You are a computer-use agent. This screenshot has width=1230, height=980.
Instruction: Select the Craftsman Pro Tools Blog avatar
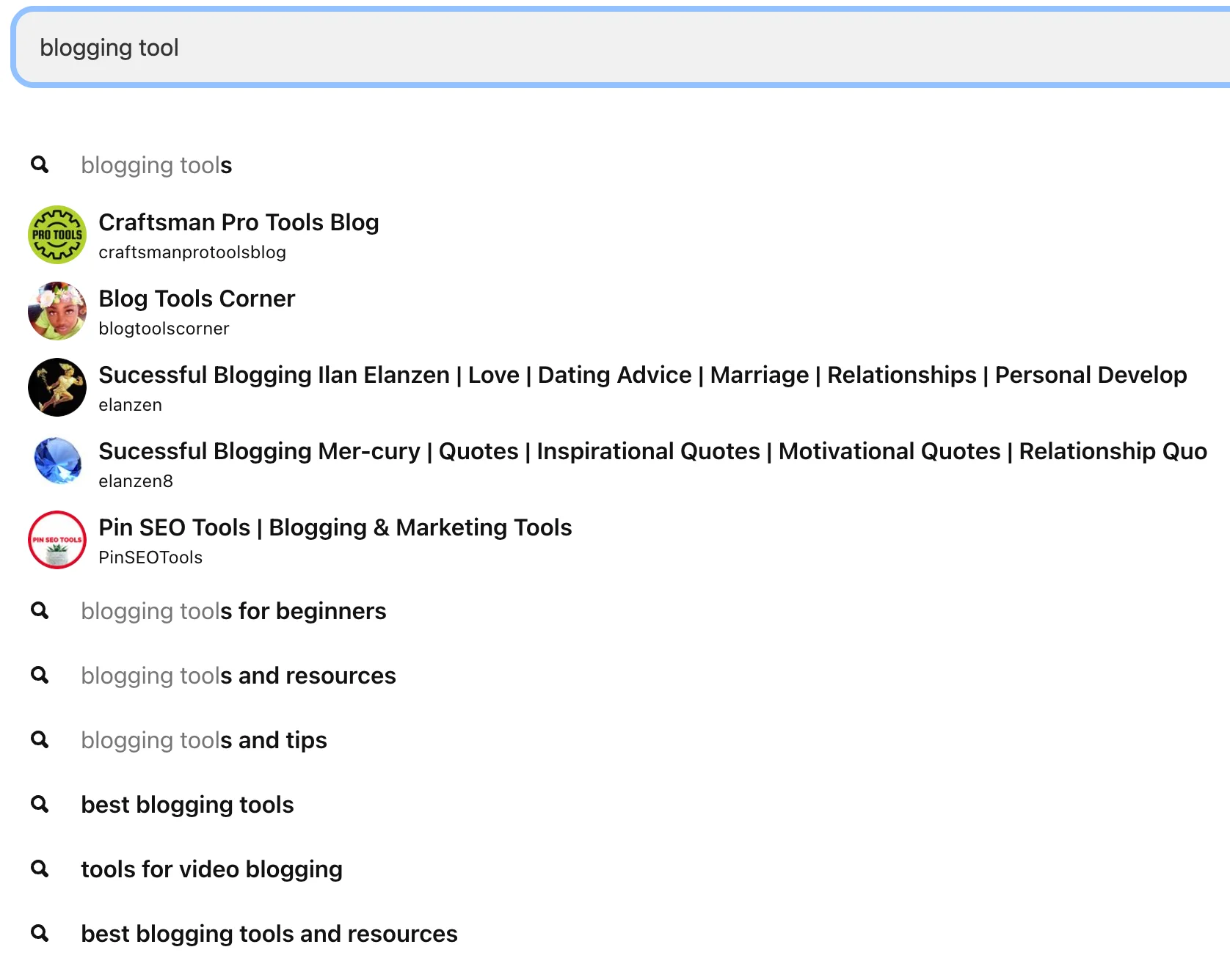pyautogui.click(x=57, y=234)
